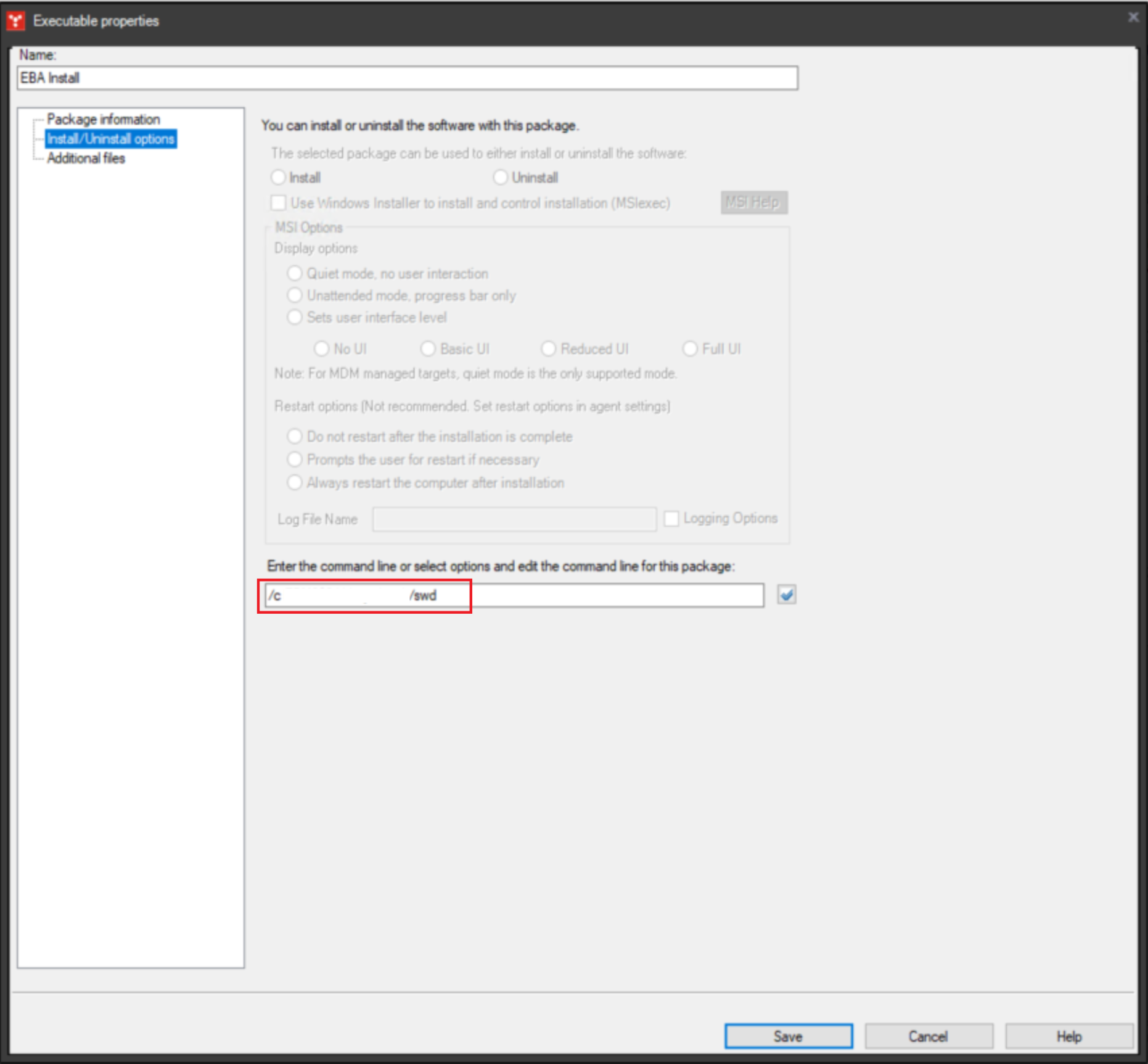Image resolution: width=1148 pixels, height=1064 pixels.
Task: Select "Quiet mode, no user interaction"
Action: (x=294, y=274)
